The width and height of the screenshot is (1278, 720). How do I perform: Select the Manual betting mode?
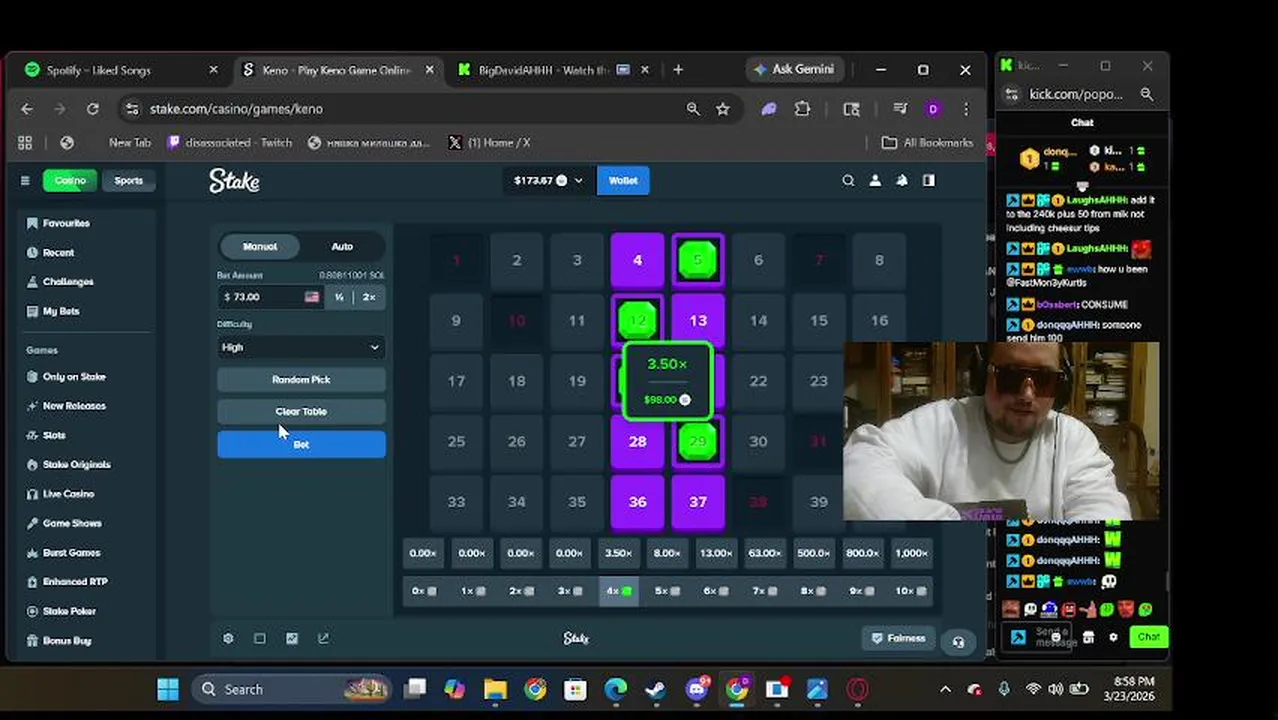click(260, 246)
